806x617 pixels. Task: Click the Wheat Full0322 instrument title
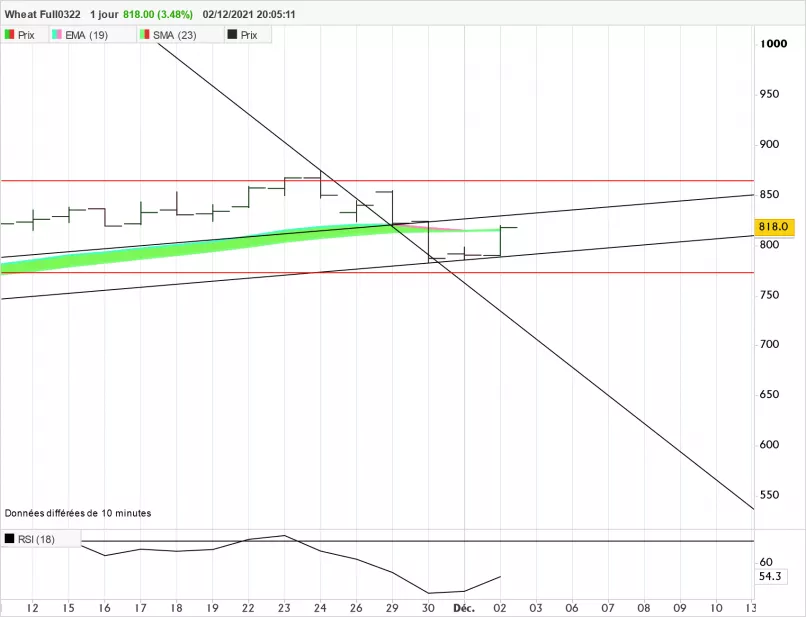[x=43, y=14]
